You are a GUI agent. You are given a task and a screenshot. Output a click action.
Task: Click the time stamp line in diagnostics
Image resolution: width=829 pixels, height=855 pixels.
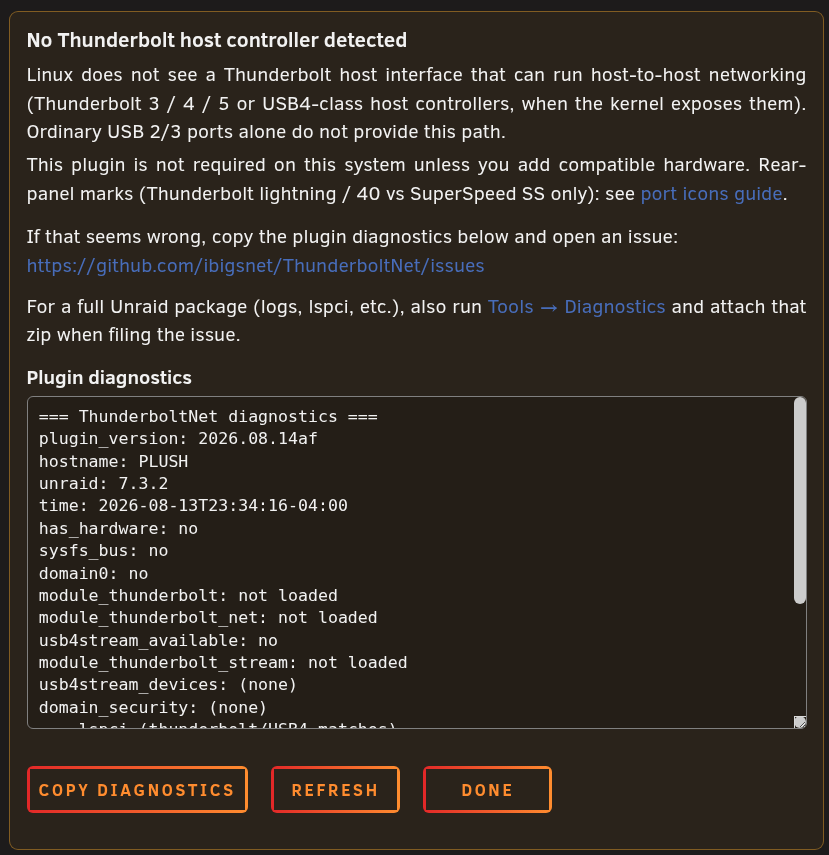[193, 505]
